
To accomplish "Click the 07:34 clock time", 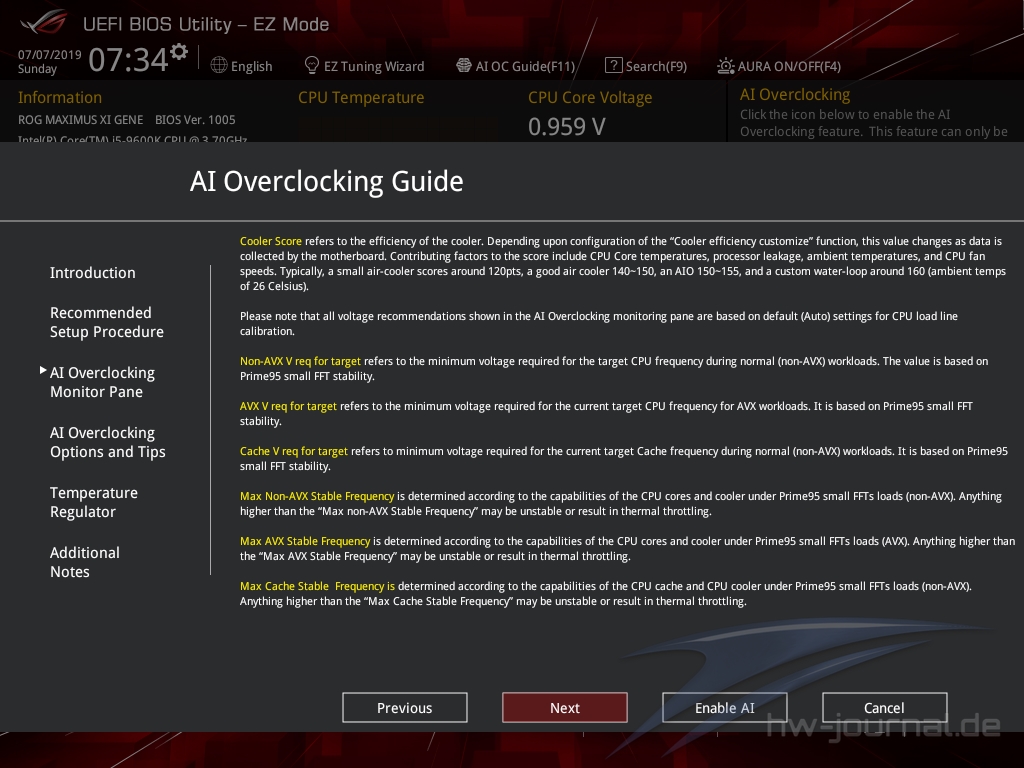I will click(x=129, y=59).
